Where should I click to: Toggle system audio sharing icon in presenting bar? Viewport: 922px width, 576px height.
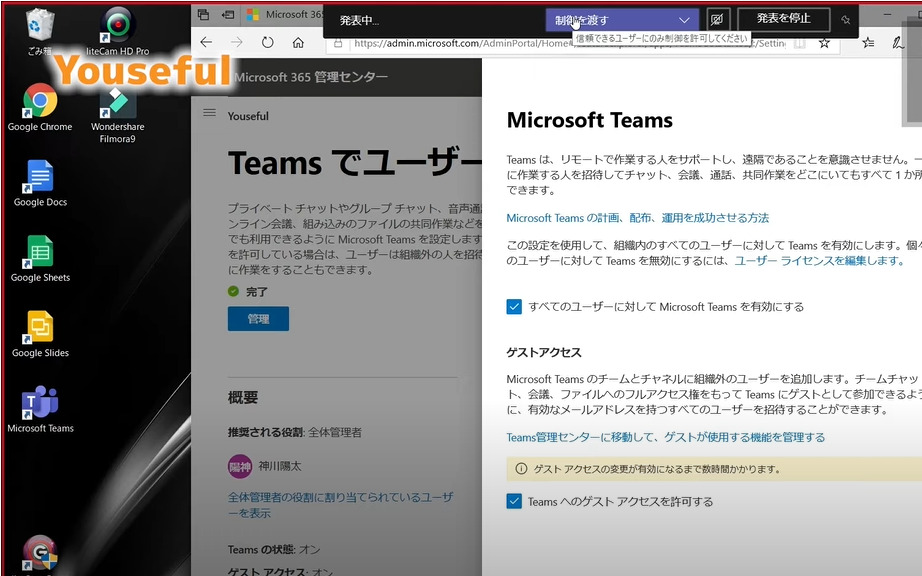716,19
